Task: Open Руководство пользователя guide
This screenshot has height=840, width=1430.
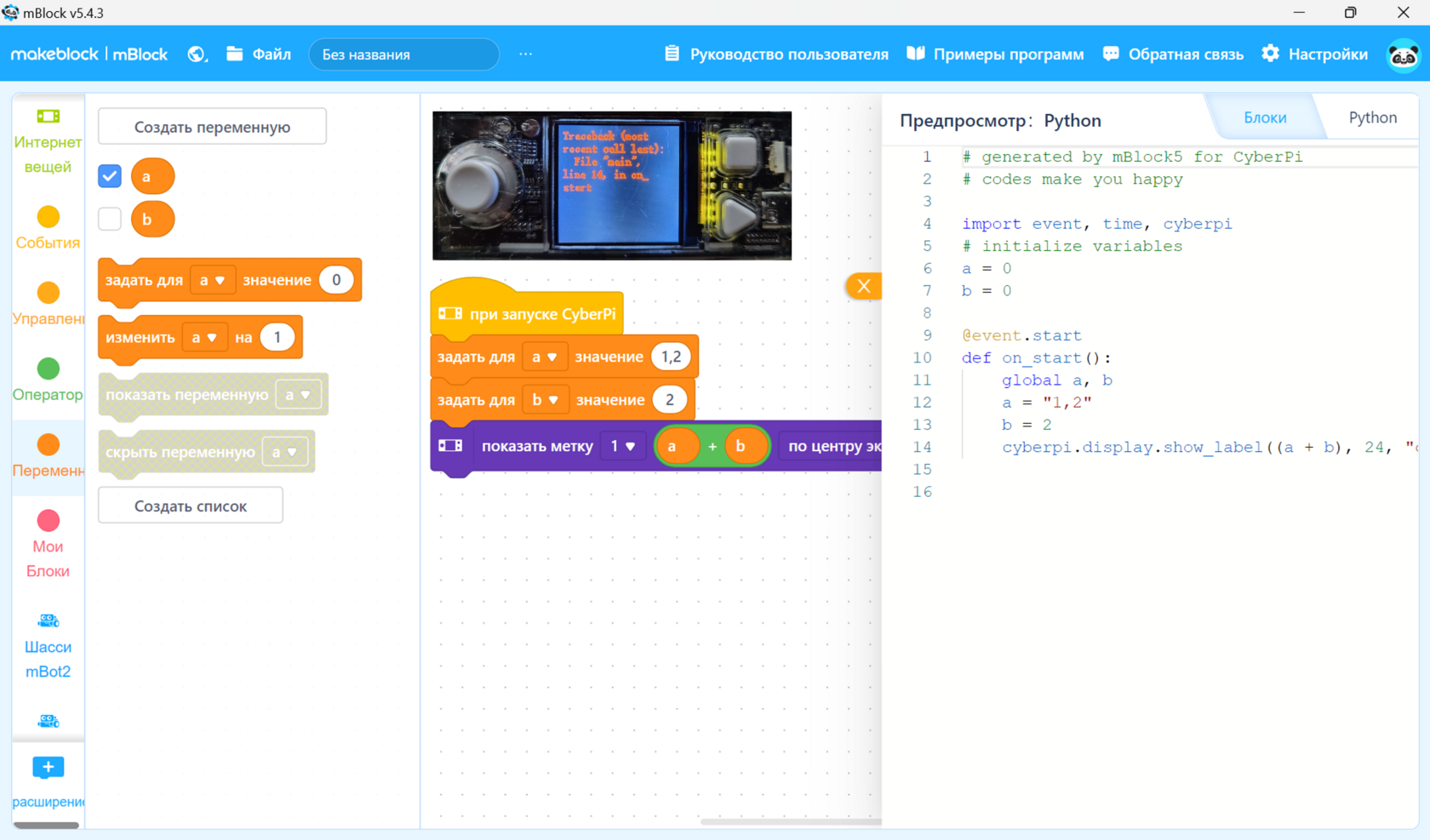Action: (x=776, y=54)
